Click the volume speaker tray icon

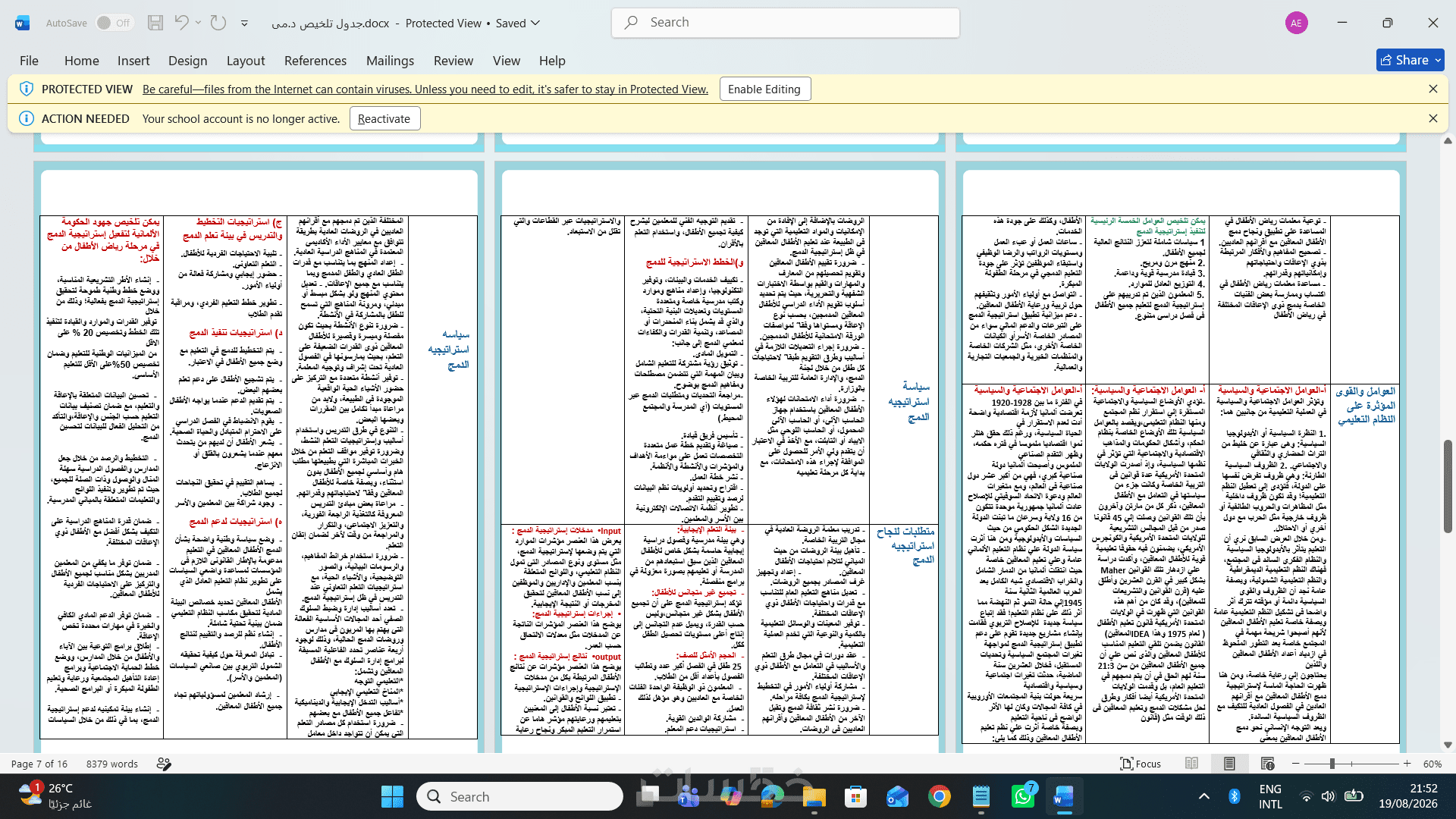tap(1328, 796)
